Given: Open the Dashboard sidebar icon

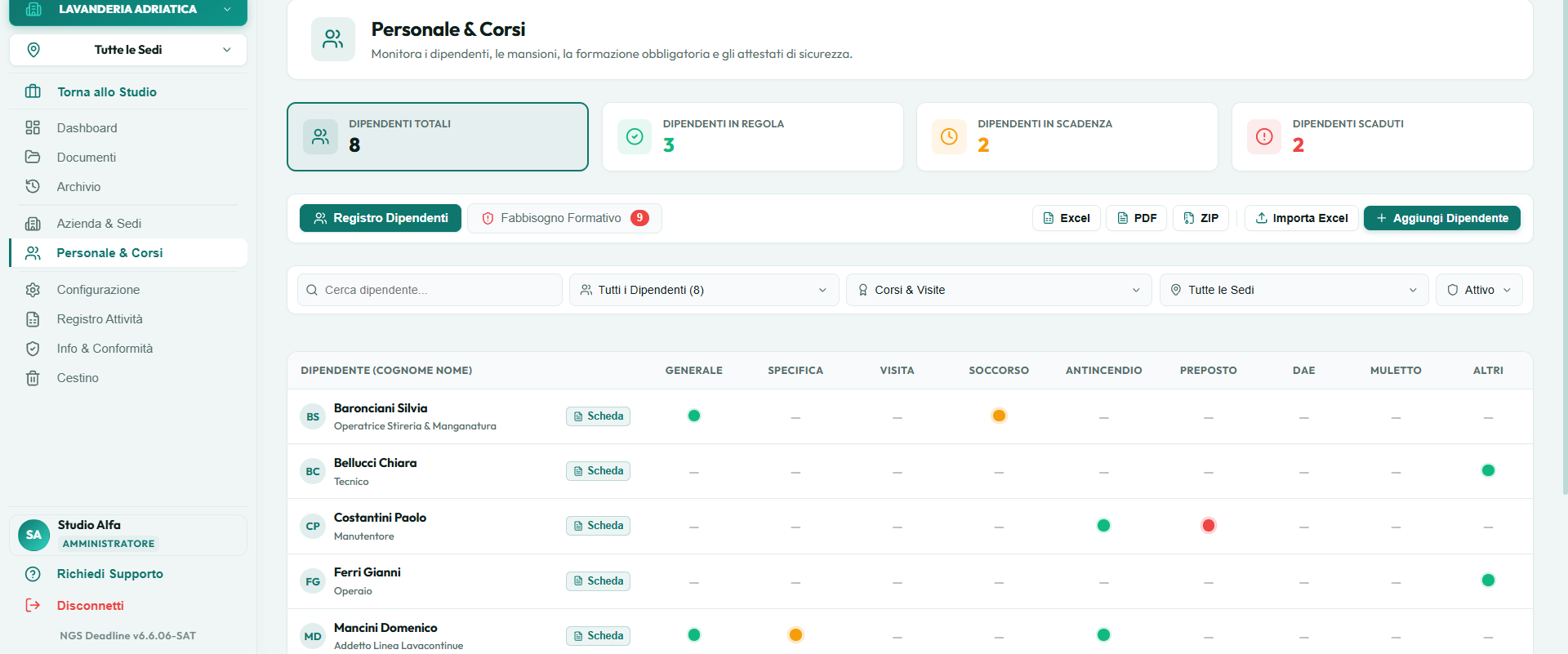Looking at the screenshot, I should pos(33,127).
